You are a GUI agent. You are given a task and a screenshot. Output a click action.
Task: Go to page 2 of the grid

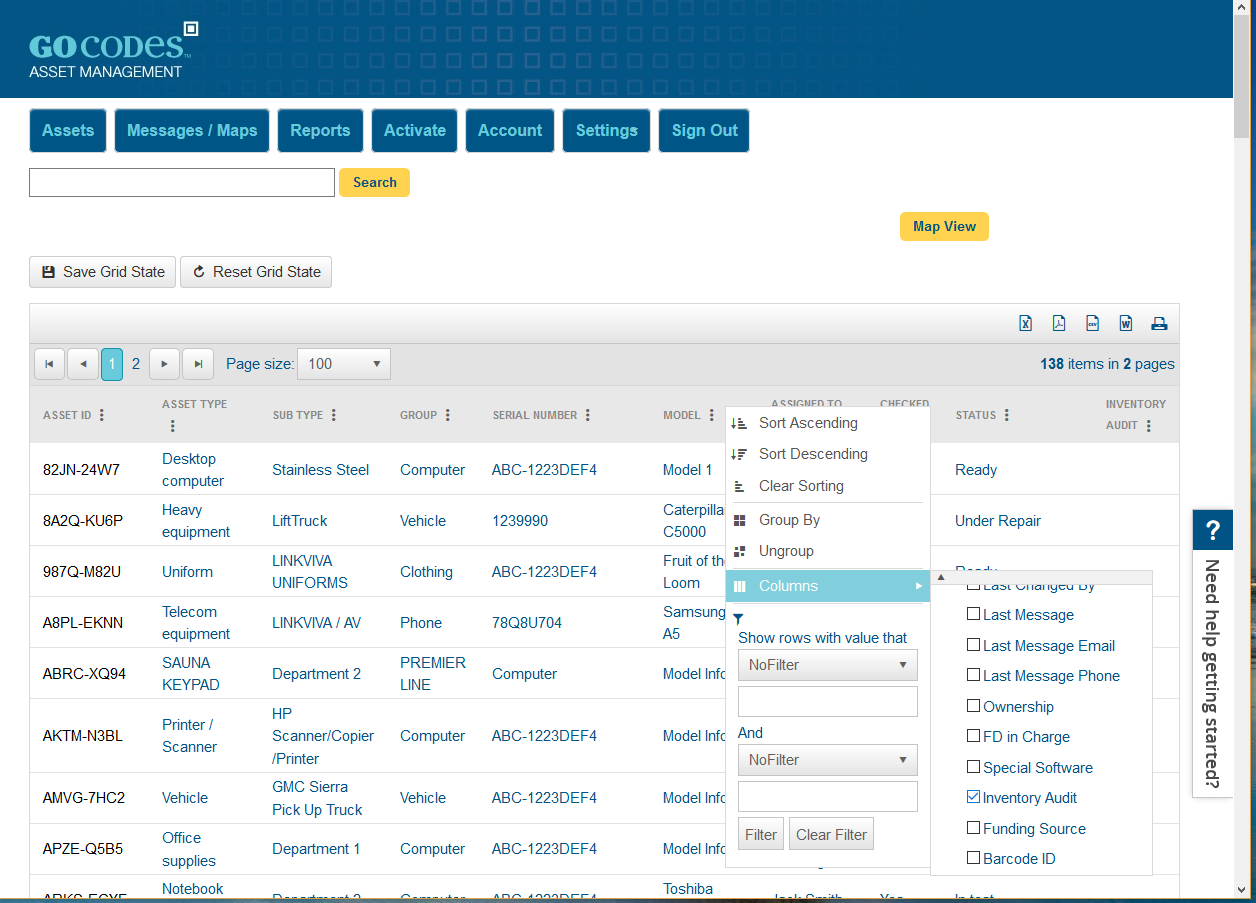click(x=136, y=364)
